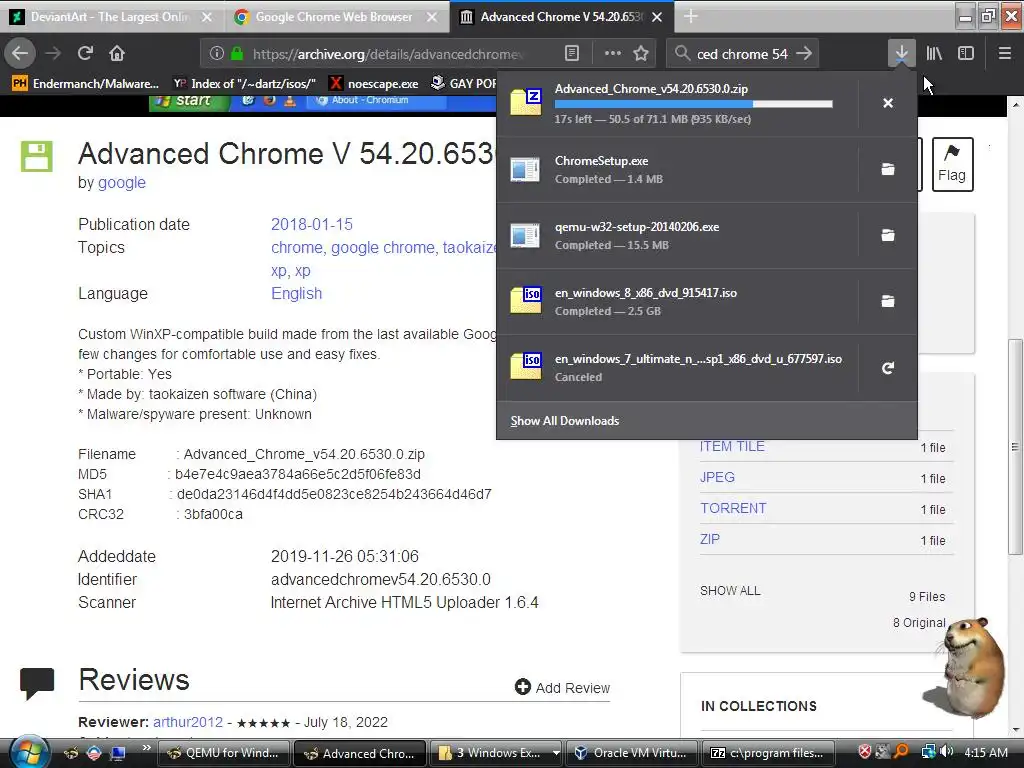Screen dimensions: 1024x768
Task: Click the google chrome topic link
Action: coord(383,248)
